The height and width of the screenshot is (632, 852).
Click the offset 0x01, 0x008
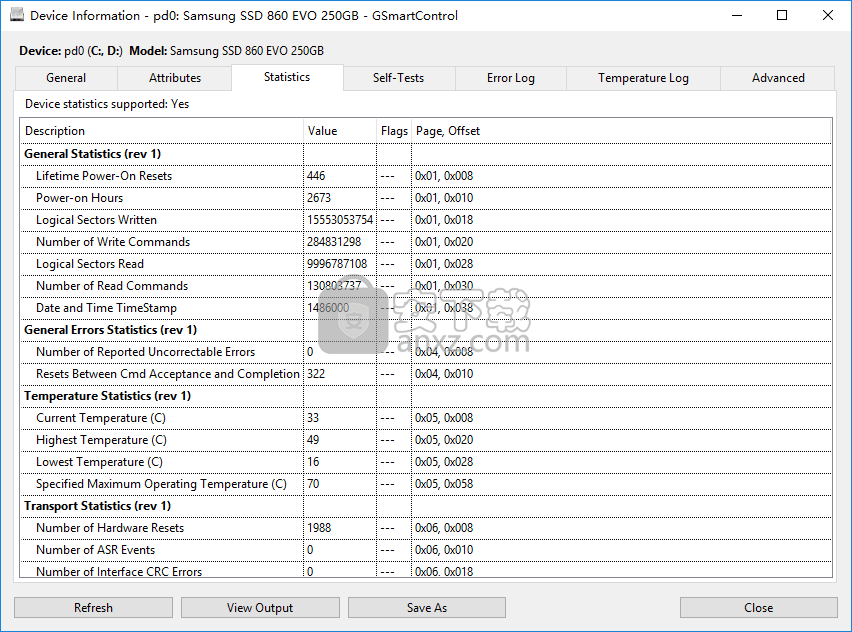pos(444,176)
